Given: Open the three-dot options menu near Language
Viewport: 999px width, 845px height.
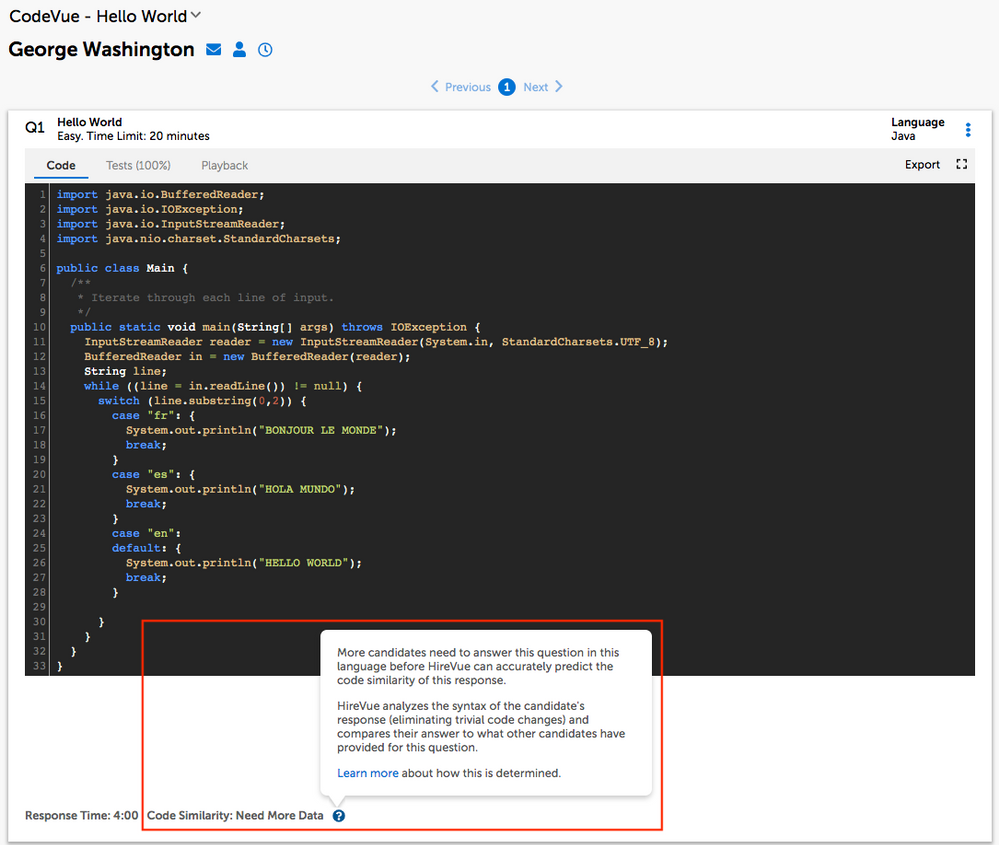Looking at the screenshot, I should click(x=967, y=130).
